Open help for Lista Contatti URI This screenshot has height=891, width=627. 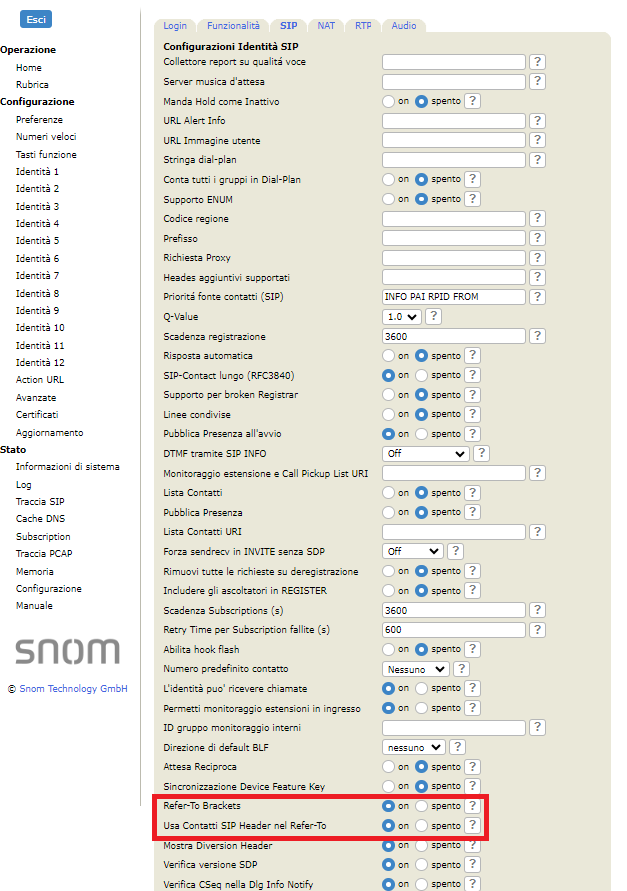537,532
